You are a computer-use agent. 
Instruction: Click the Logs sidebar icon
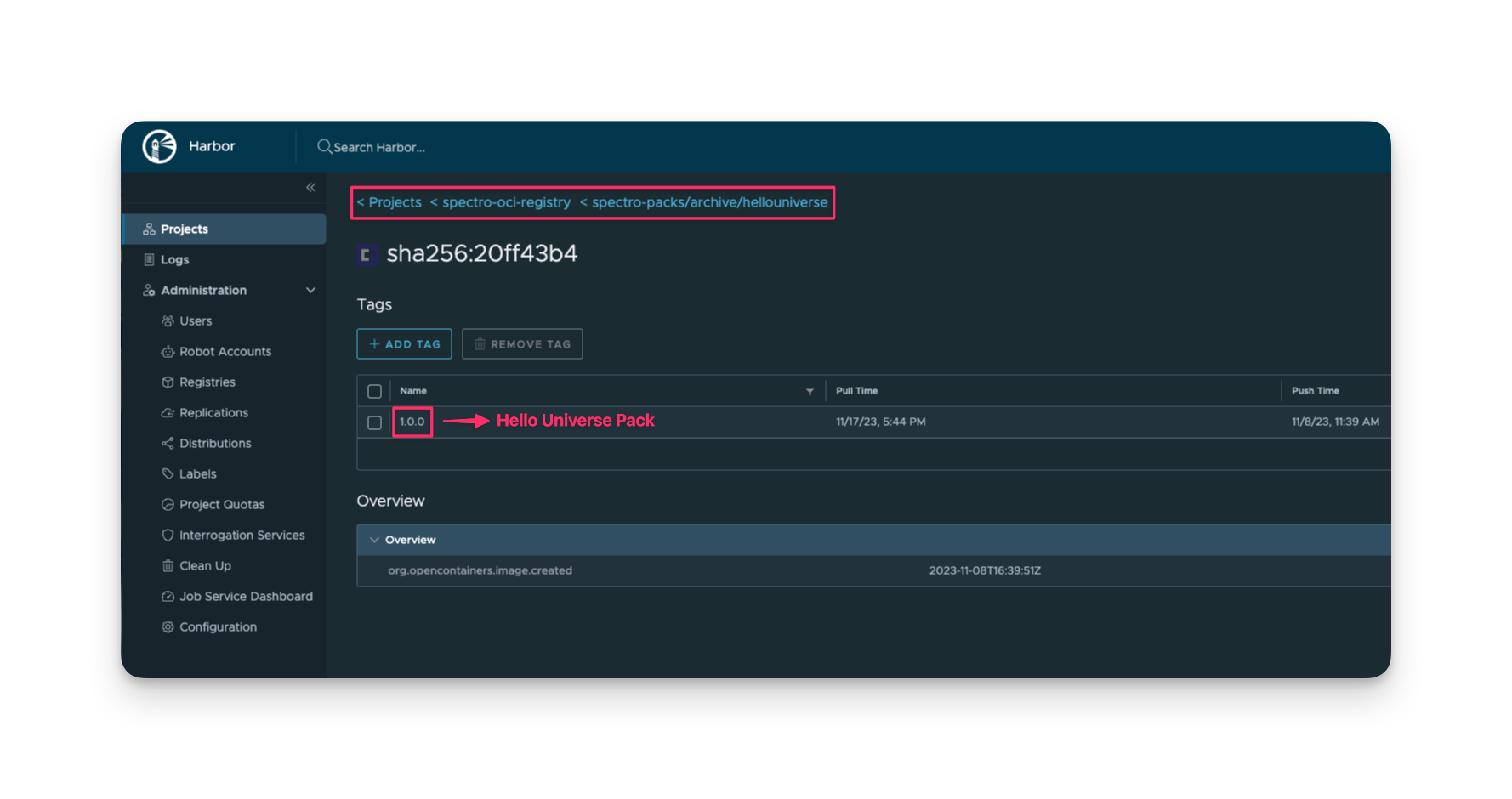[x=149, y=260]
